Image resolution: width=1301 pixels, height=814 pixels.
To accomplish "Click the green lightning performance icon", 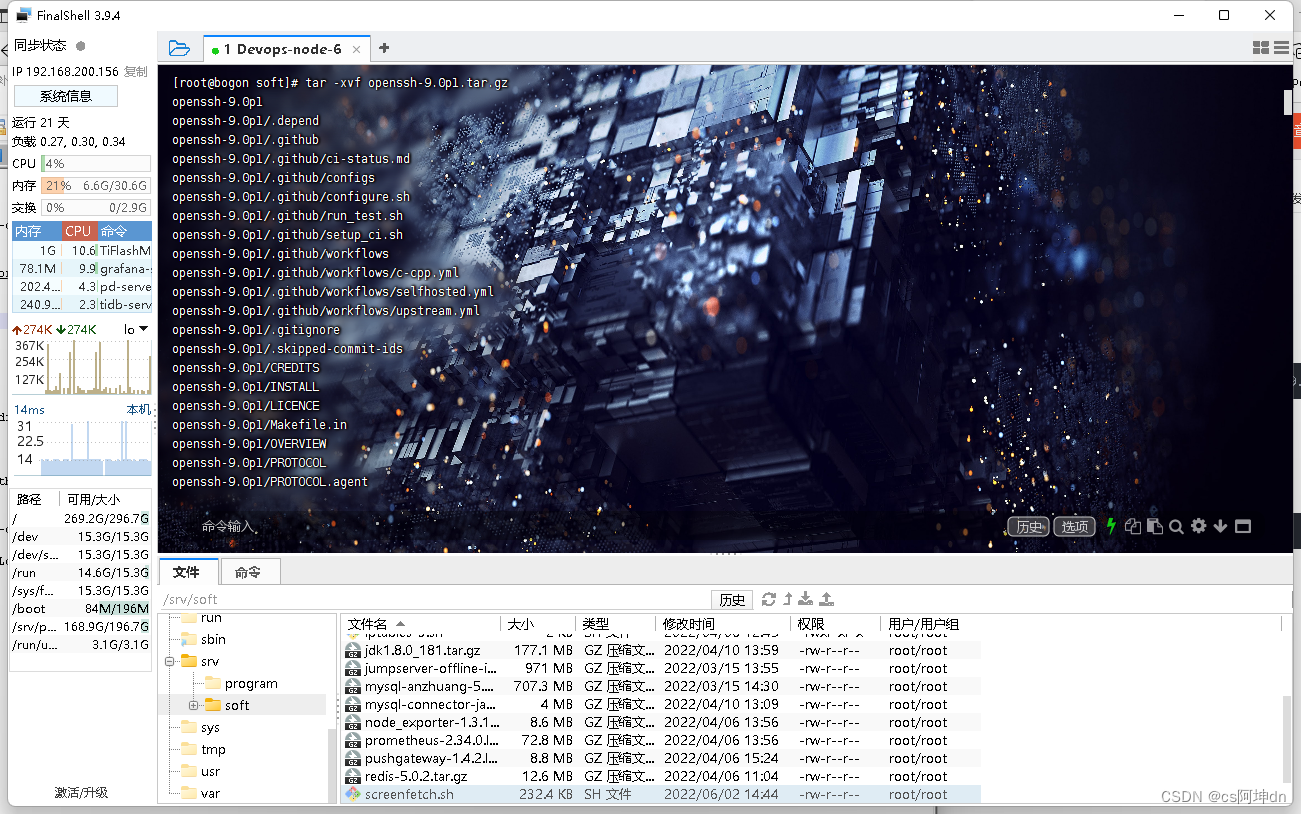I will (1111, 526).
